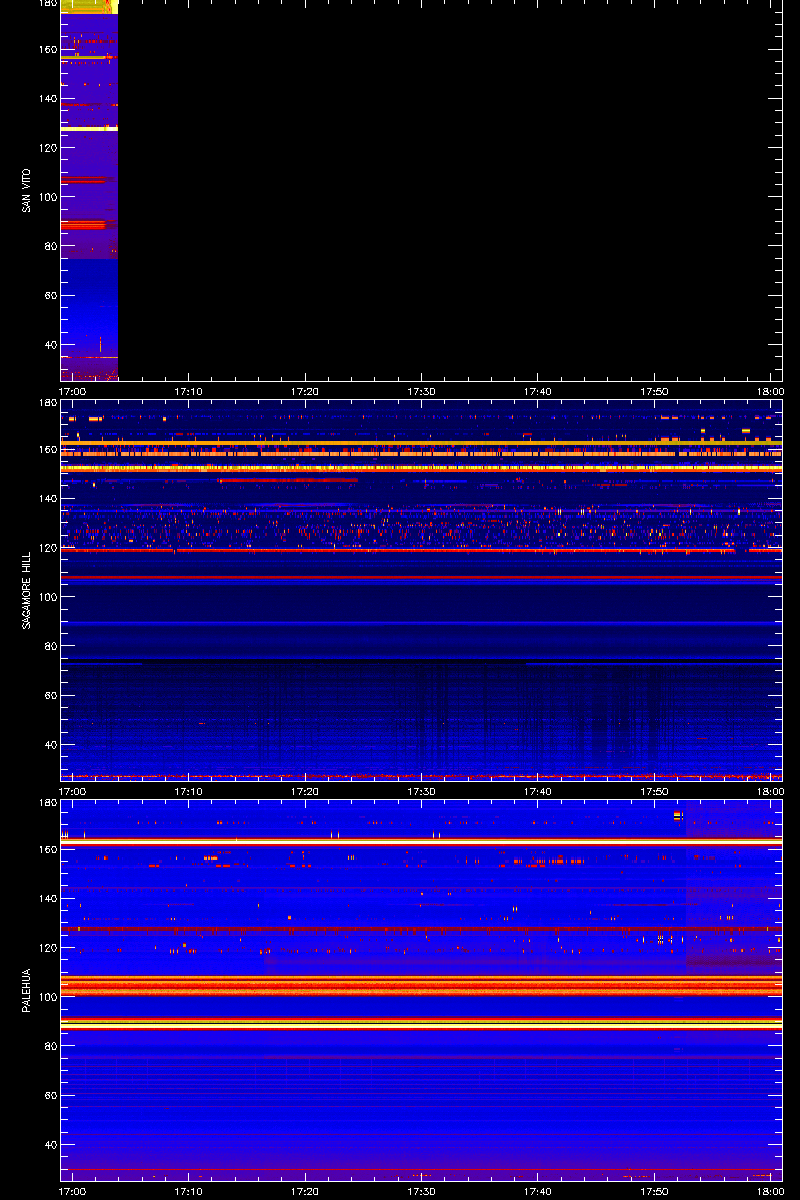Pick the 17:30 label below Sagamore Hill panel
Screen dimensions: 800x1200
[x=422, y=792]
